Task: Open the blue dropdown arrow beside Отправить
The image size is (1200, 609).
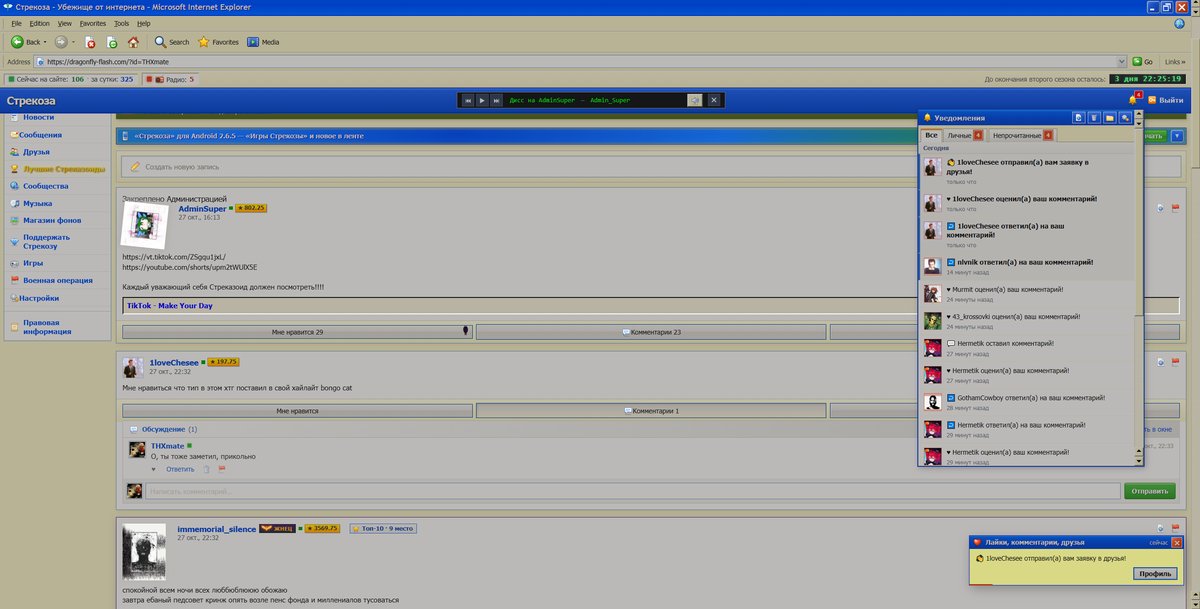Action: click(1176, 136)
